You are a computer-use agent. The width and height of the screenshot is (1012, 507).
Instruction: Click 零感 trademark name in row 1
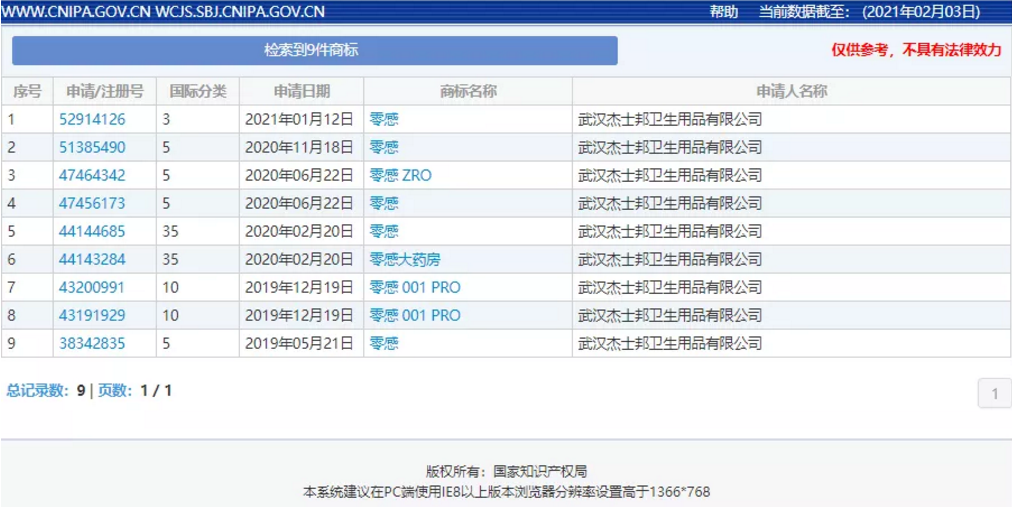[384, 119]
